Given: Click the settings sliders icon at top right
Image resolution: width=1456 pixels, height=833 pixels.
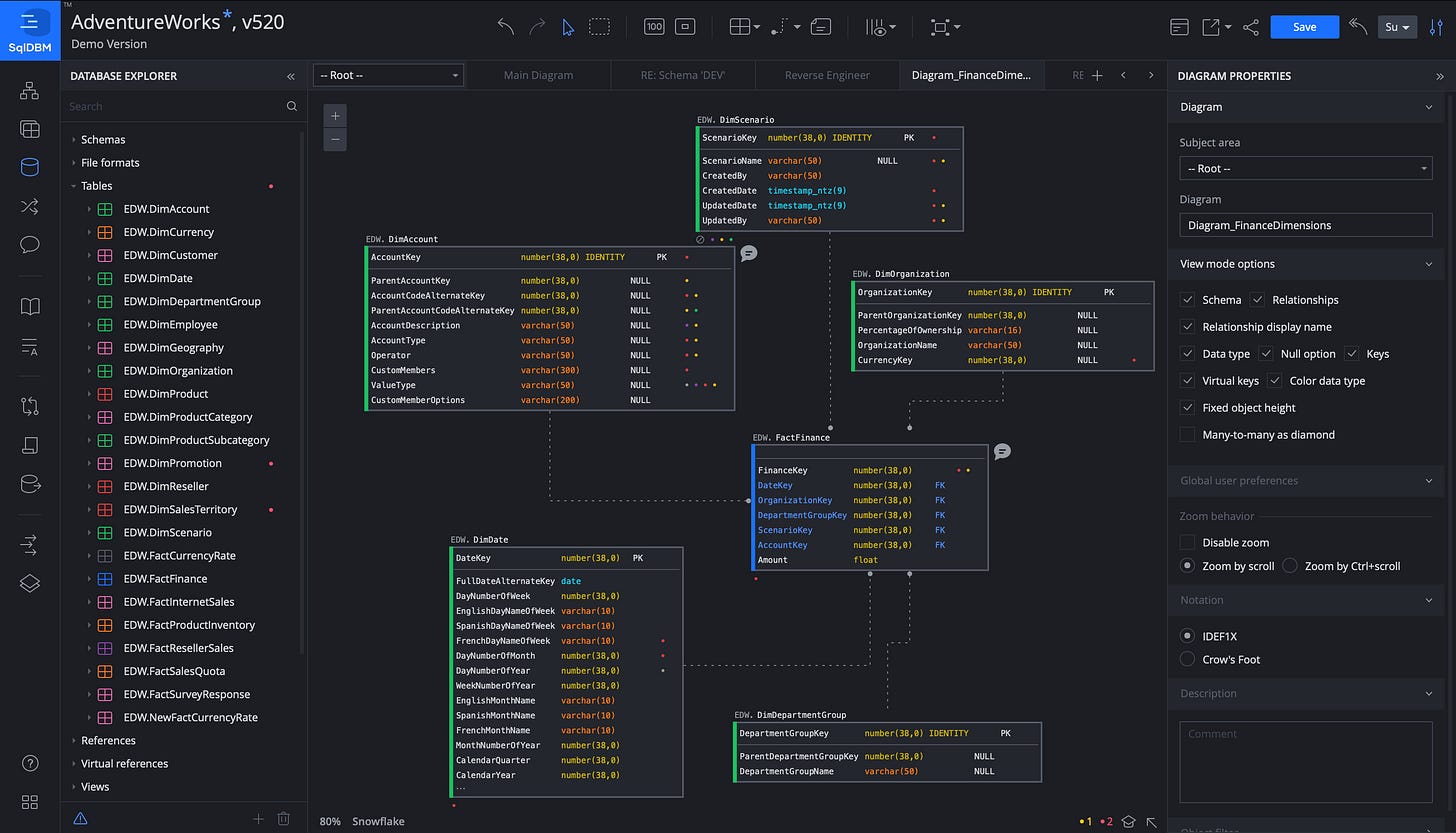Looking at the screenshot, I should point(1437,27).
